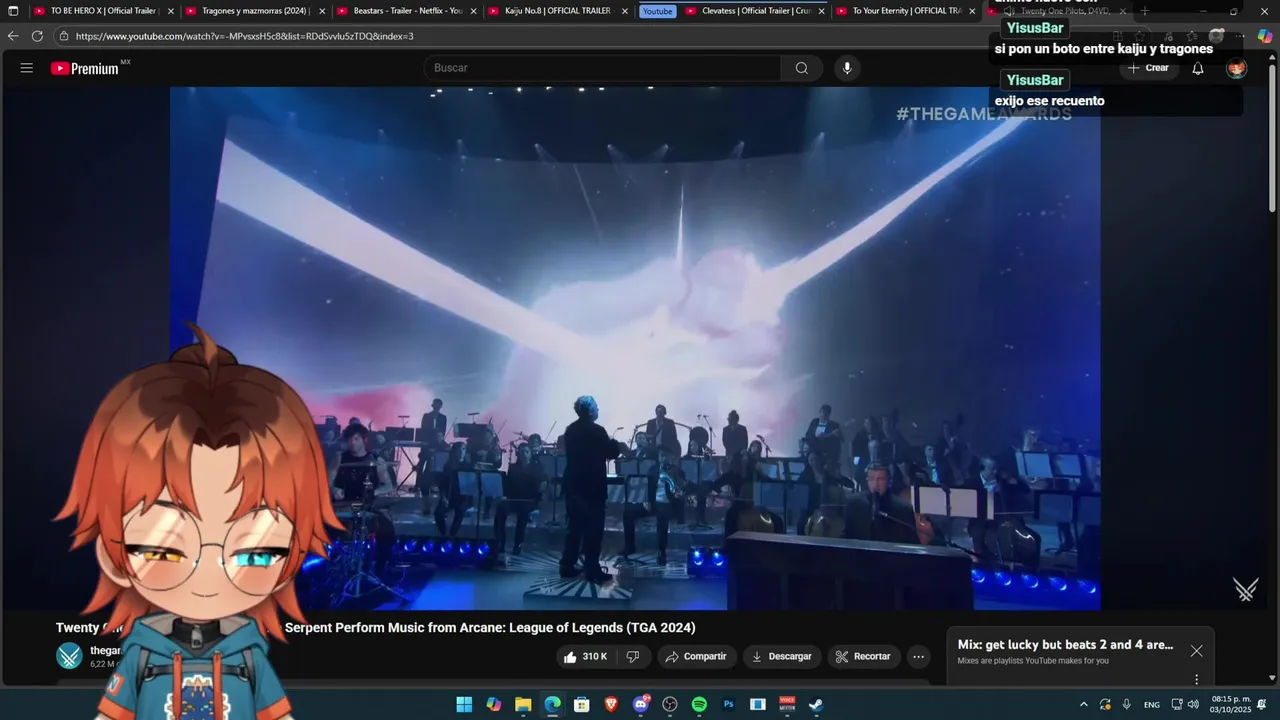Open OBS Studio from taskbar
The height and width of the screenshot is (720, 1280).
(x=670, y=704)
